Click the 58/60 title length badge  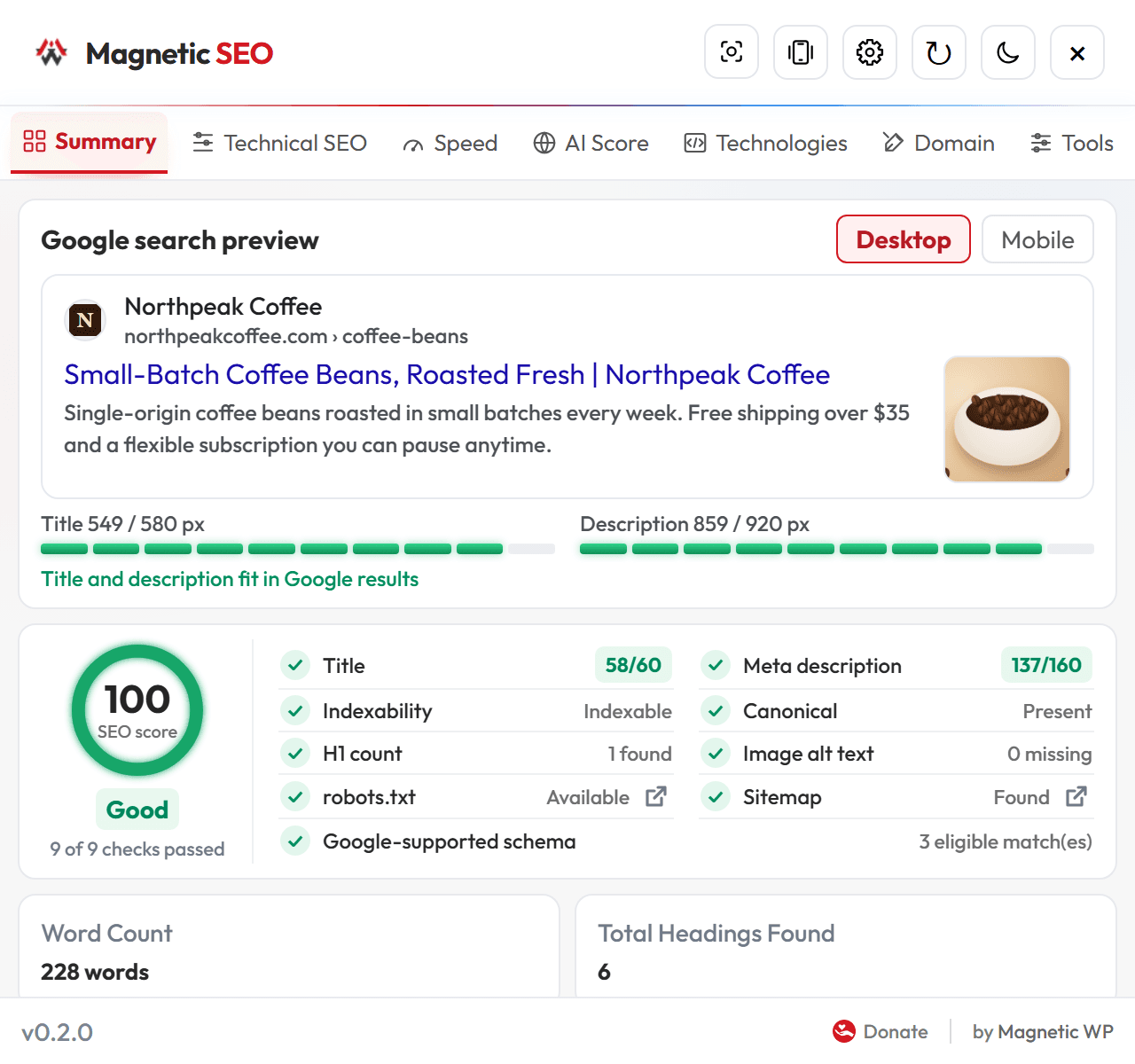pos(633,665)
